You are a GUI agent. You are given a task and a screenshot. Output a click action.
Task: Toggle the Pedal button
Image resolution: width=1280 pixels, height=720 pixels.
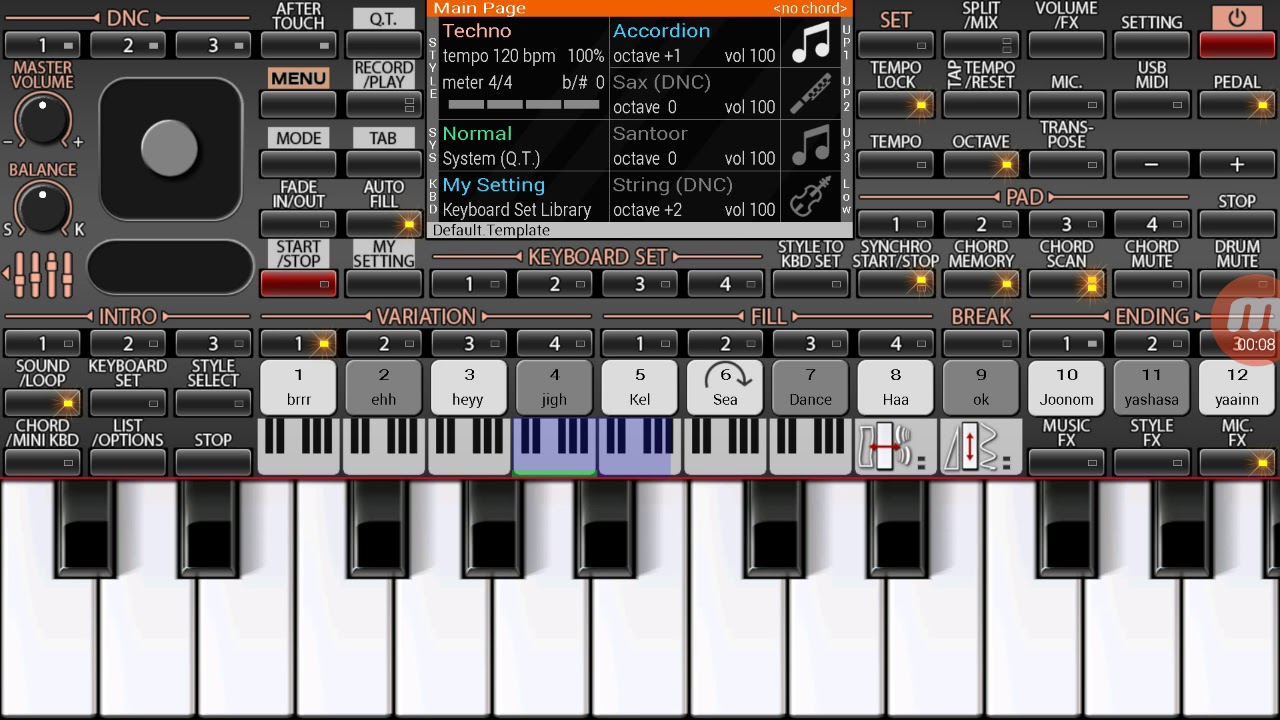point(1237,104)
